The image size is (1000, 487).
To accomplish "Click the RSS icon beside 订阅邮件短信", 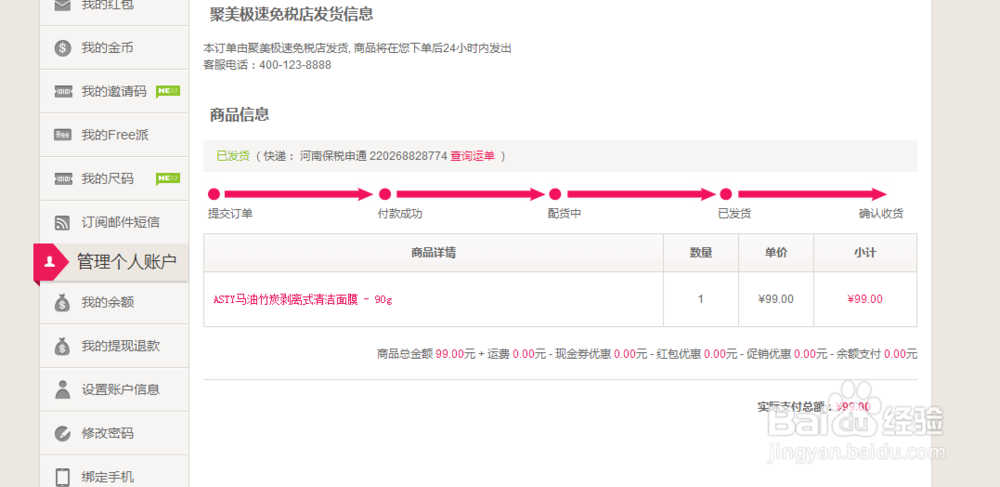I will tap(62, 222).
